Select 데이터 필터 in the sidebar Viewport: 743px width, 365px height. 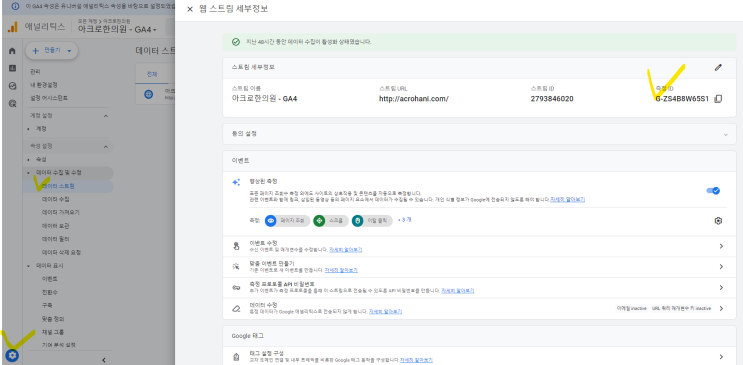(55, 239)
